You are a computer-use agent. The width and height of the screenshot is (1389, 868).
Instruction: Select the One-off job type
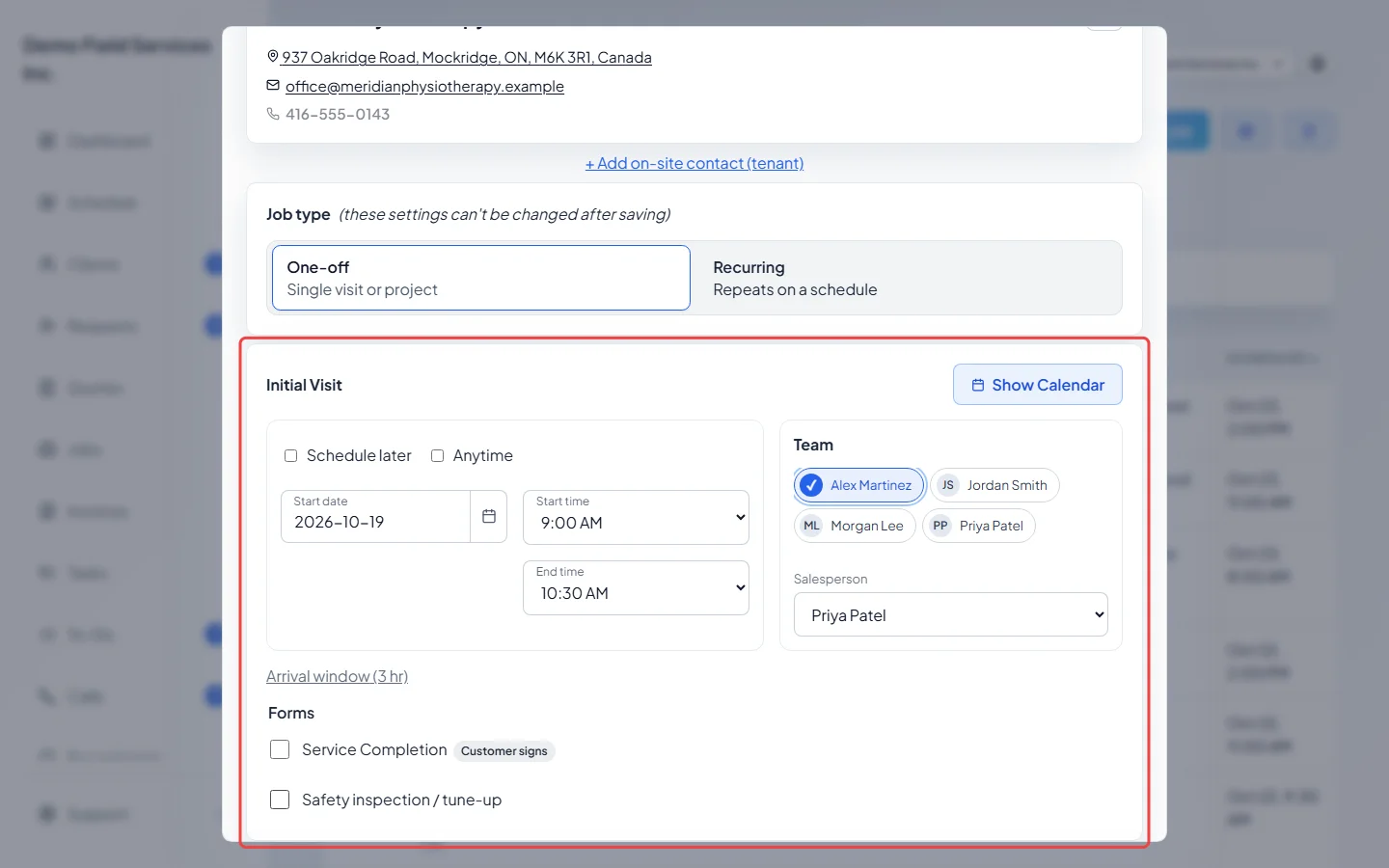coord(481,278)
